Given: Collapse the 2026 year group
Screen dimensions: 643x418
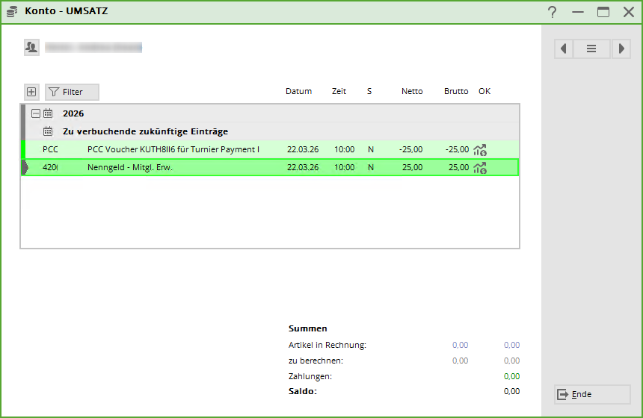Looking at the screenshot, I should (35, 114).
